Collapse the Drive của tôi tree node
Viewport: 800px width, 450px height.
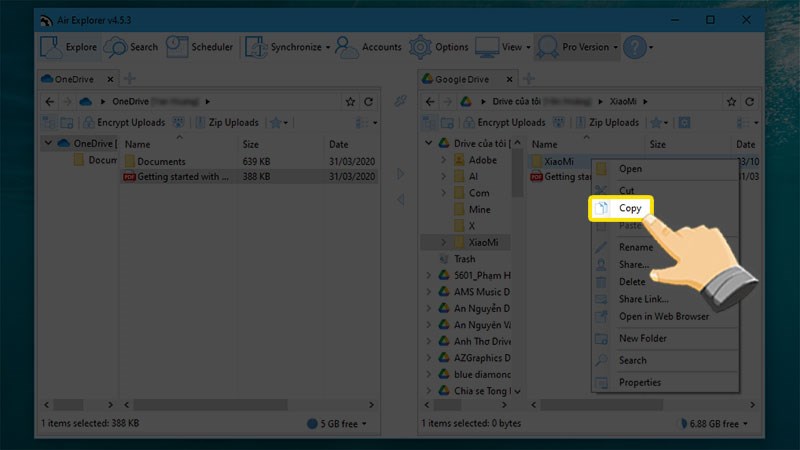(429, 143)
